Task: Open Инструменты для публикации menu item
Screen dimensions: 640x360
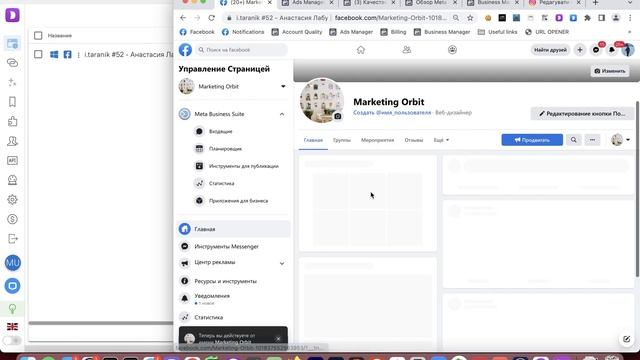Action: click(244, 166)
